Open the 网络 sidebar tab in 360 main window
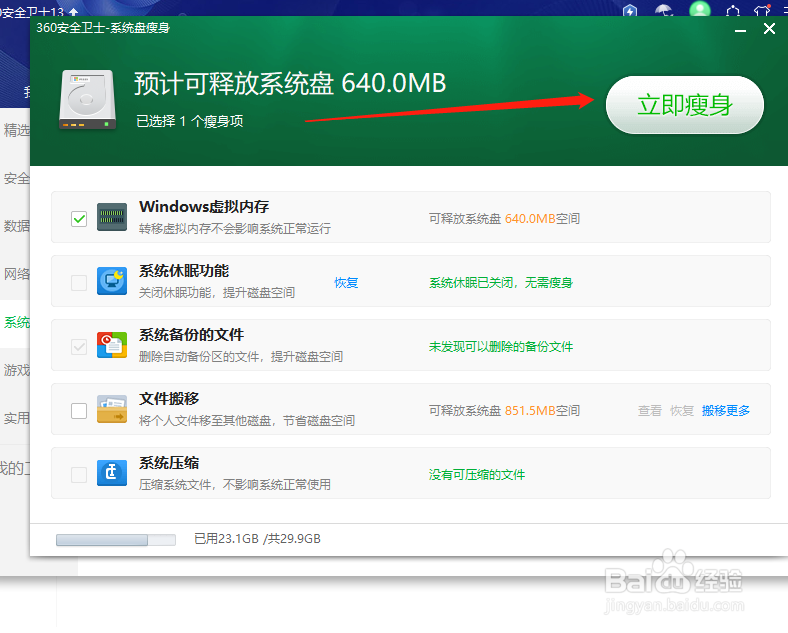Image resolution: width=788 pixels, height=633 pixels. (x=15, y=274)
